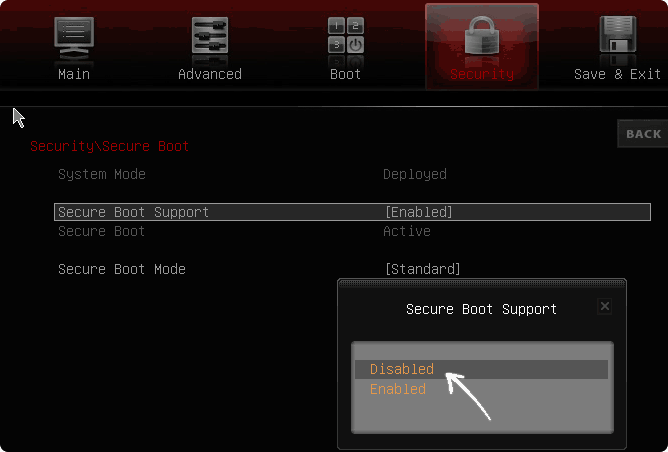Click the Security\Secure Boot breadcrumb text
Viewport: 668px width, 452px height.
(109, 146)
